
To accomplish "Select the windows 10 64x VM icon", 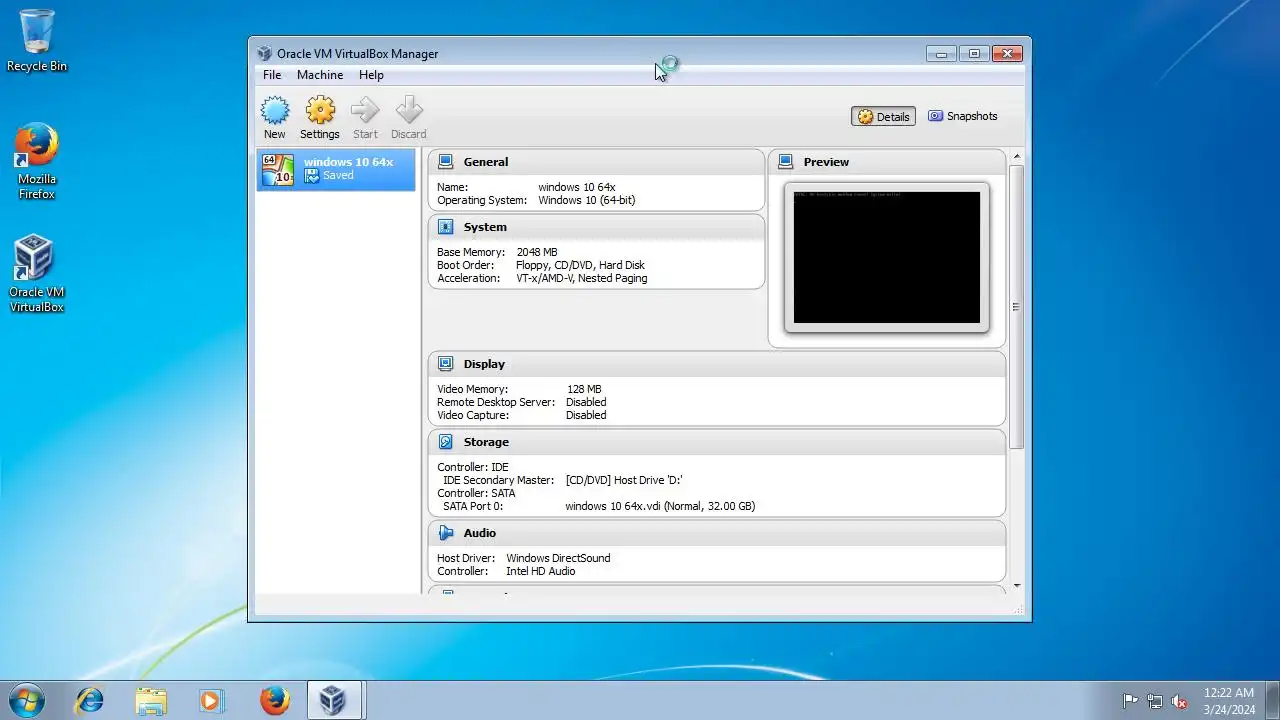I will (277, 170).
